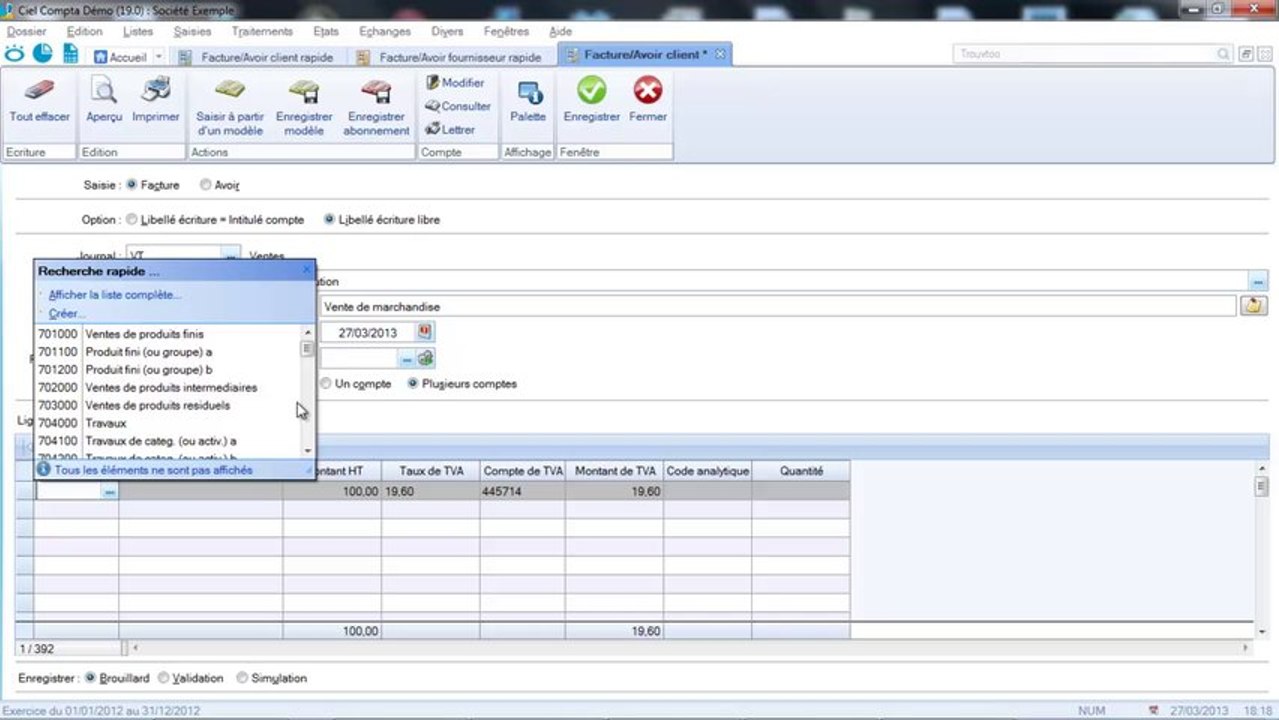Open the Palette display tool
This screenshot has width=1279, height=720.
click(x=528, y=93)
